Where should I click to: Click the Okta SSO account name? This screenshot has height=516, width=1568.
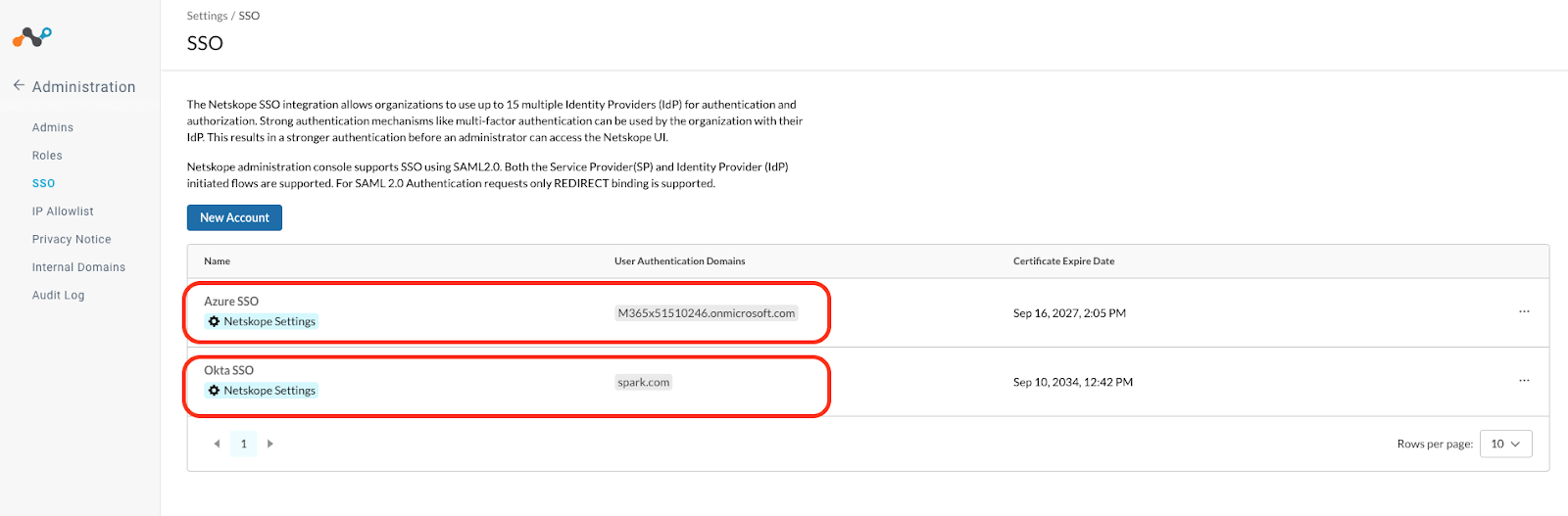[x=228, y=370]
